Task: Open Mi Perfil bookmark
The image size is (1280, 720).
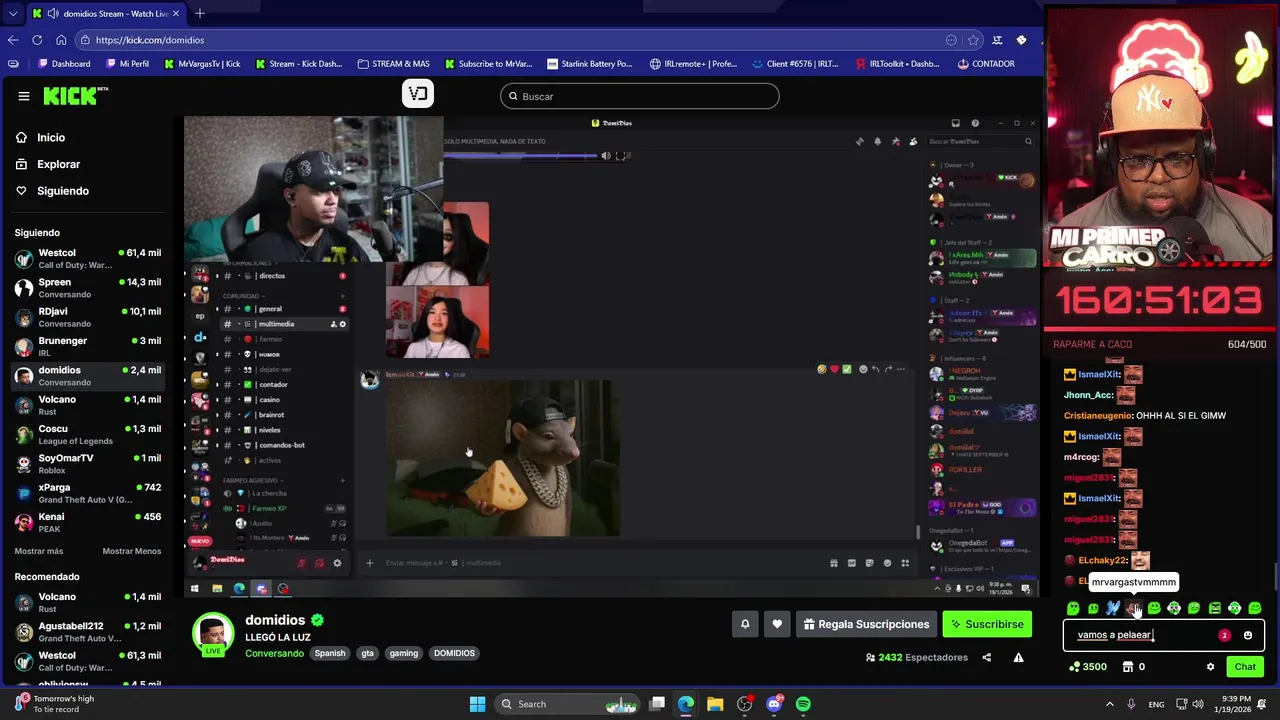Action: 126,64
